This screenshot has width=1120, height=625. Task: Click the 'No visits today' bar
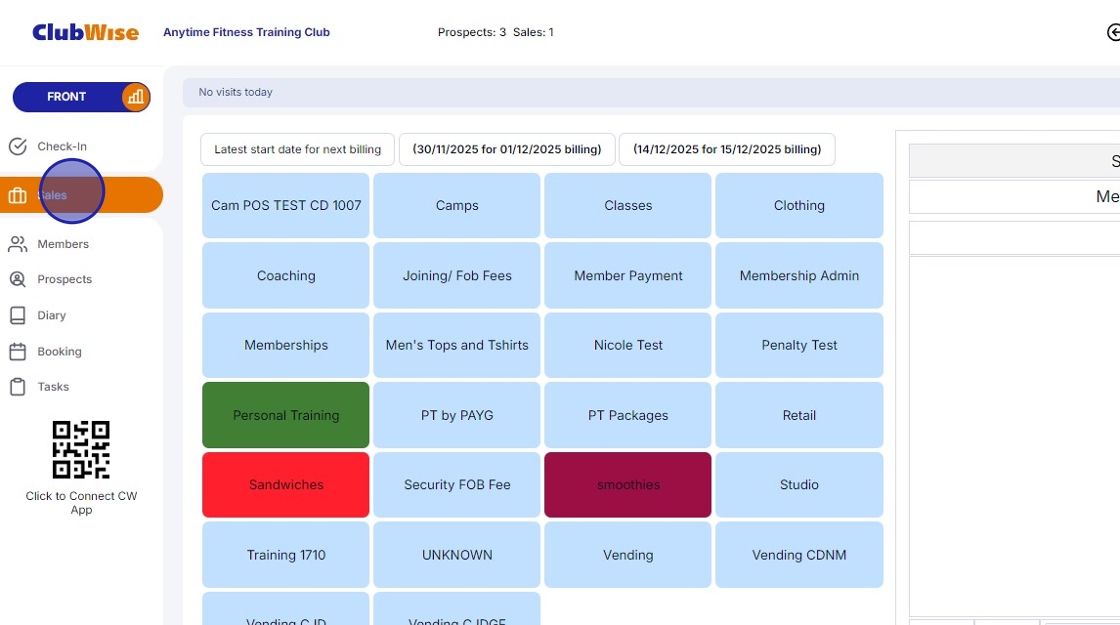(x=651, y=93)
